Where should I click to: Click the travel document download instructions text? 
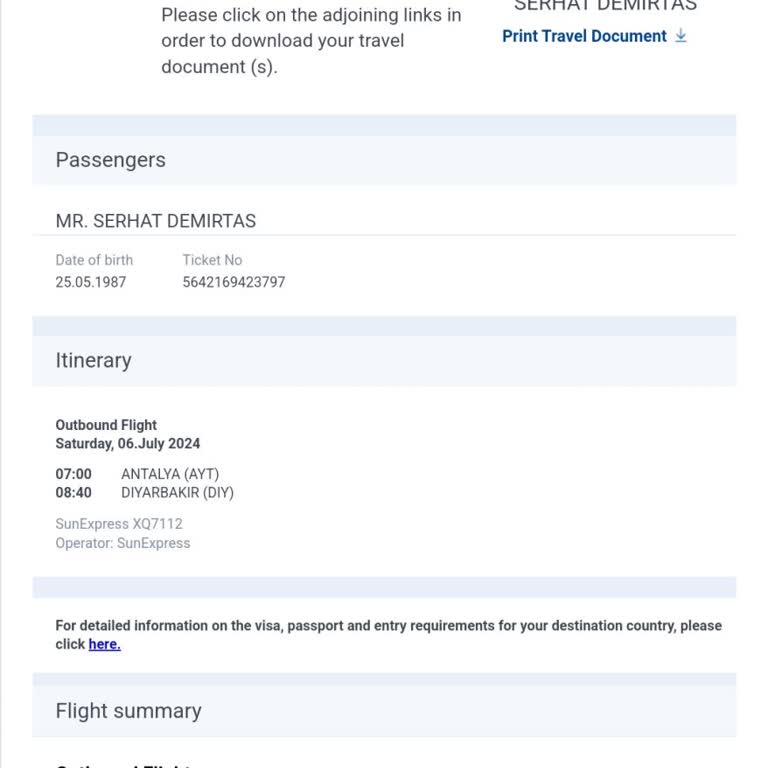pos(311,41)
